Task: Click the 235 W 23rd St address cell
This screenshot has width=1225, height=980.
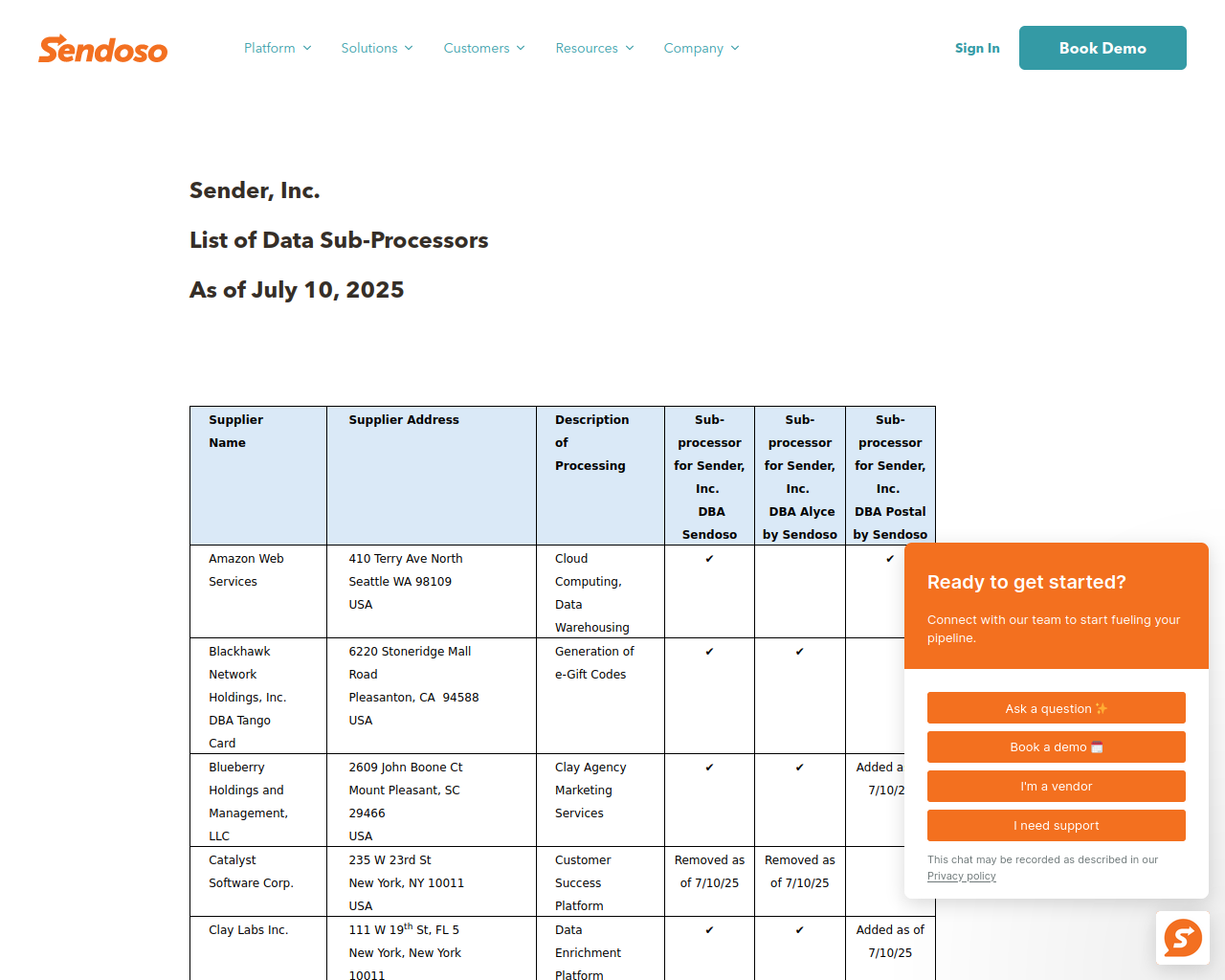Action: (x=432, y=881)
